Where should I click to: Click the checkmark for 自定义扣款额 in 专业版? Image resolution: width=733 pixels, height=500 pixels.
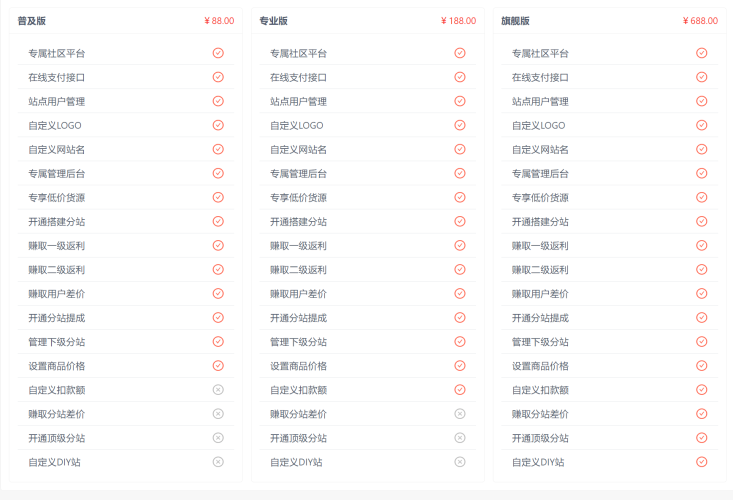point(460,390)
